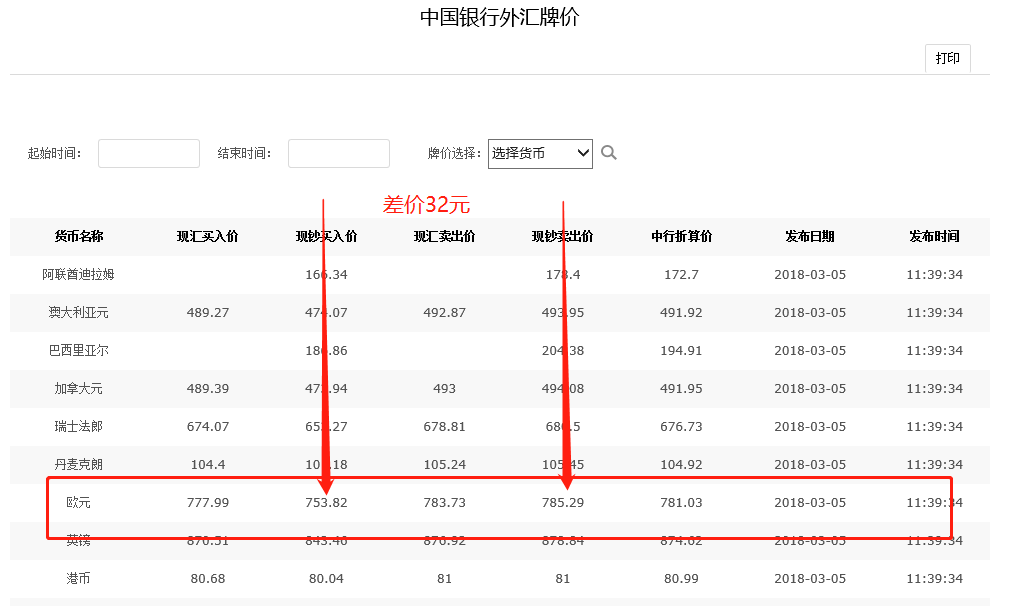This screenshot has width=1015, height=606.
Task: Click the 674.07 Swiss franc buying rate
Action: click(208, 427)
